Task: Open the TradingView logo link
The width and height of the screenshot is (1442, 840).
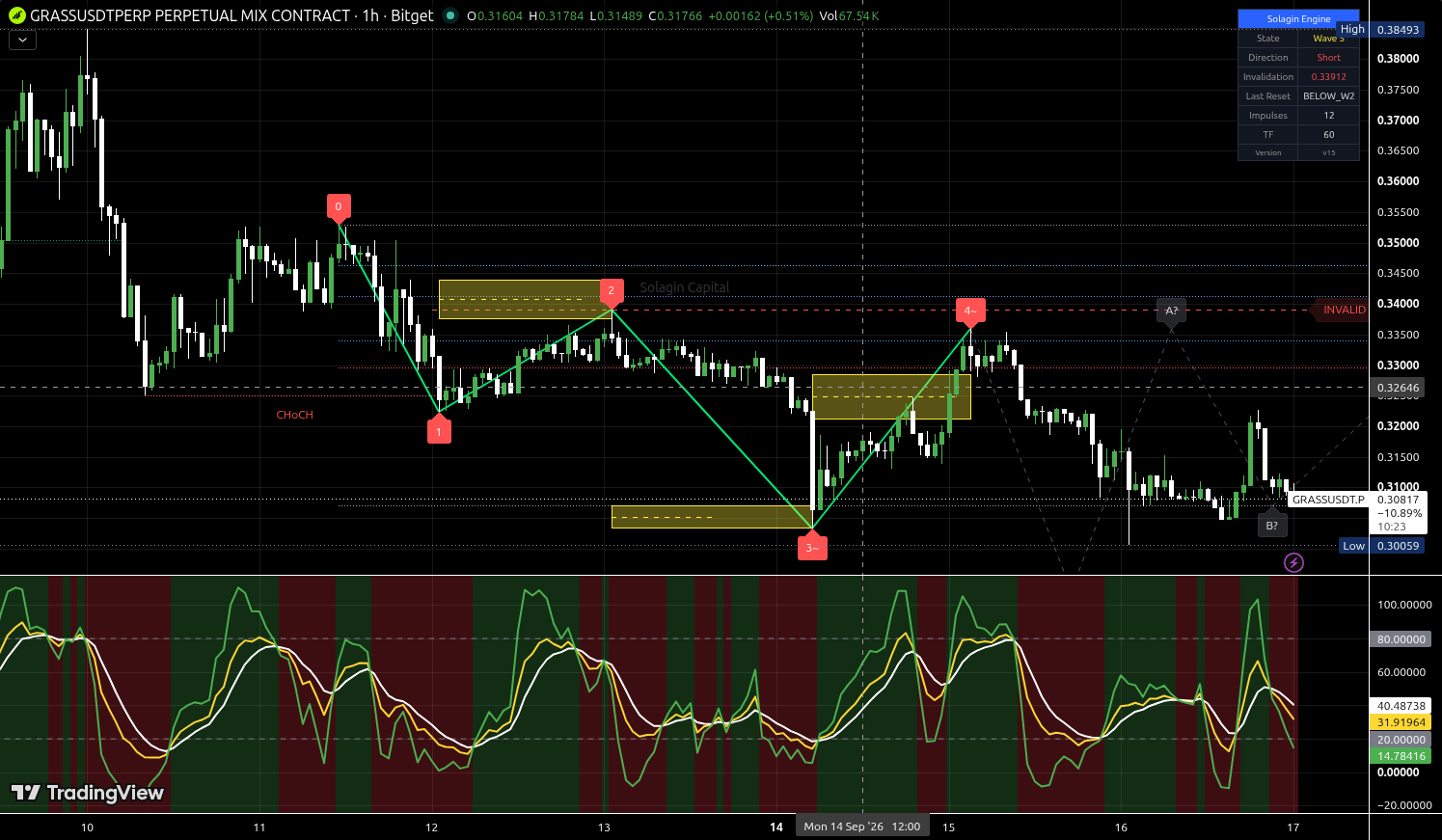Action: coord(88,793)
